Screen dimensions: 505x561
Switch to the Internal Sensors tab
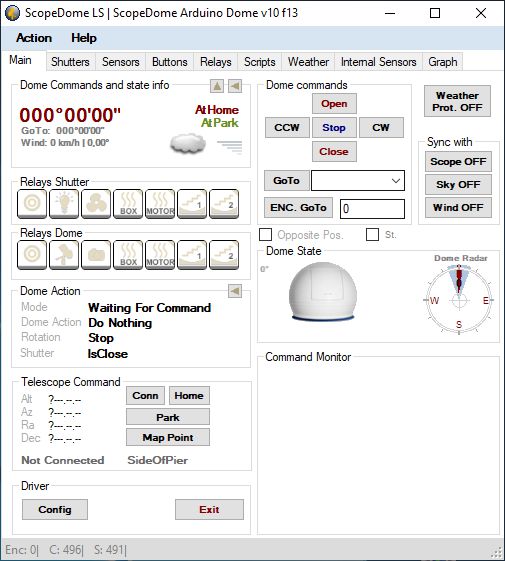[379, 62]
